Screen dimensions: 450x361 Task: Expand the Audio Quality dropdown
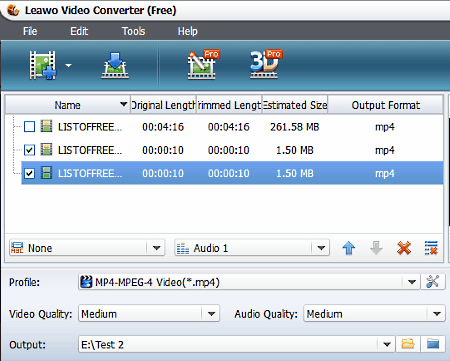coord(437,313)
